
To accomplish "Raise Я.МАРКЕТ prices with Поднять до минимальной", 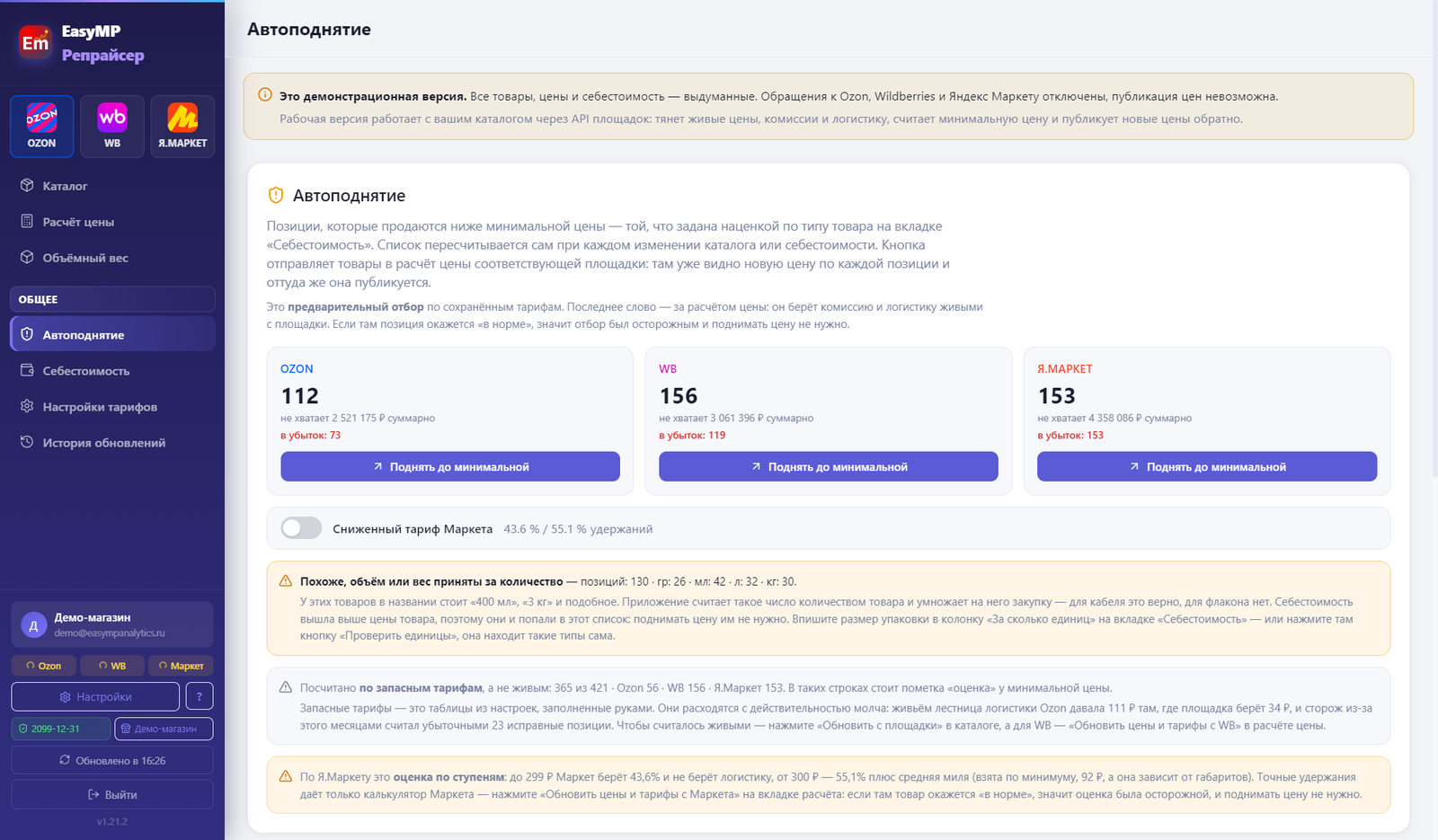I will (1207, 466).
